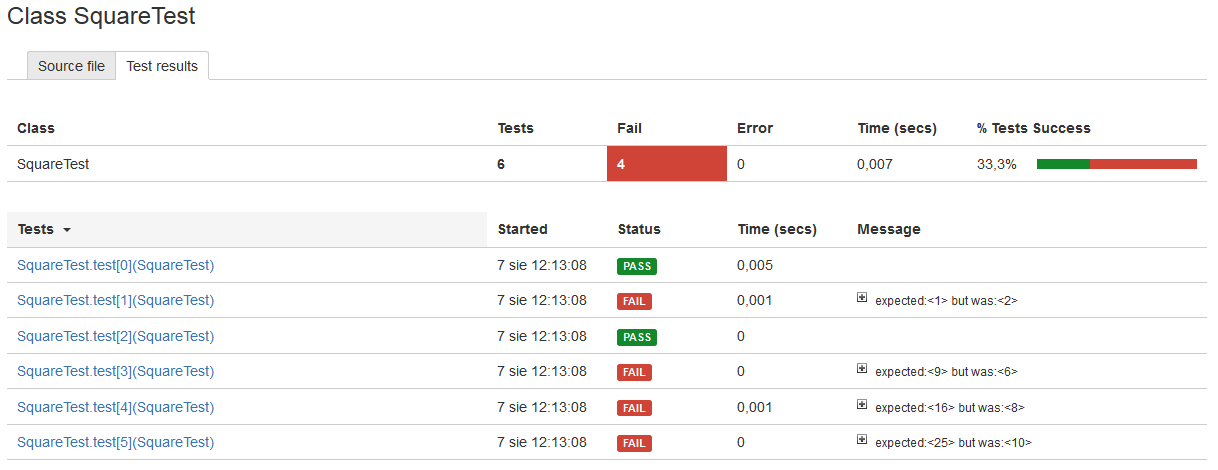Click the Status column header

coord(639,229)
